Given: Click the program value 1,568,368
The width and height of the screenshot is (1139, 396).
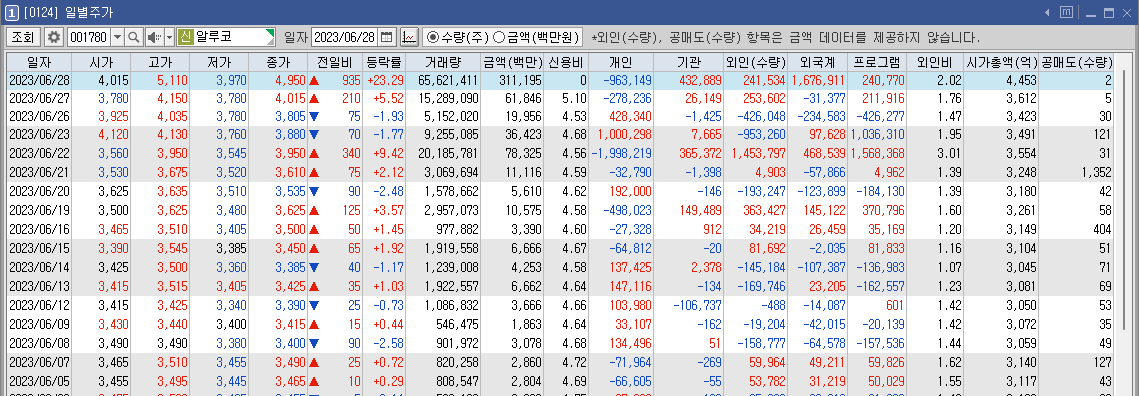Looking at the screenshot, I should pyautogui.click(x=877, y=153).
